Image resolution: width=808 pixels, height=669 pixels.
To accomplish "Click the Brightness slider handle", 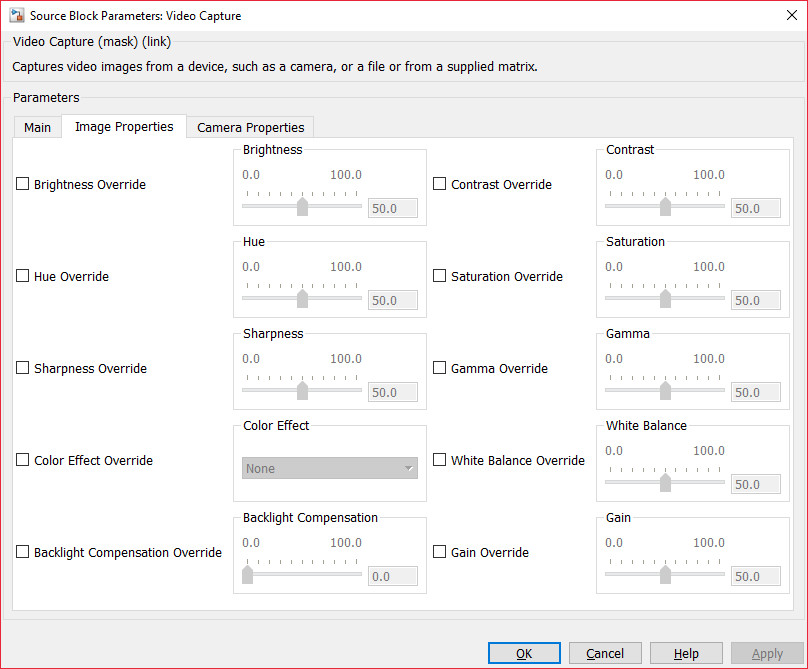I will tap(302, 207).
